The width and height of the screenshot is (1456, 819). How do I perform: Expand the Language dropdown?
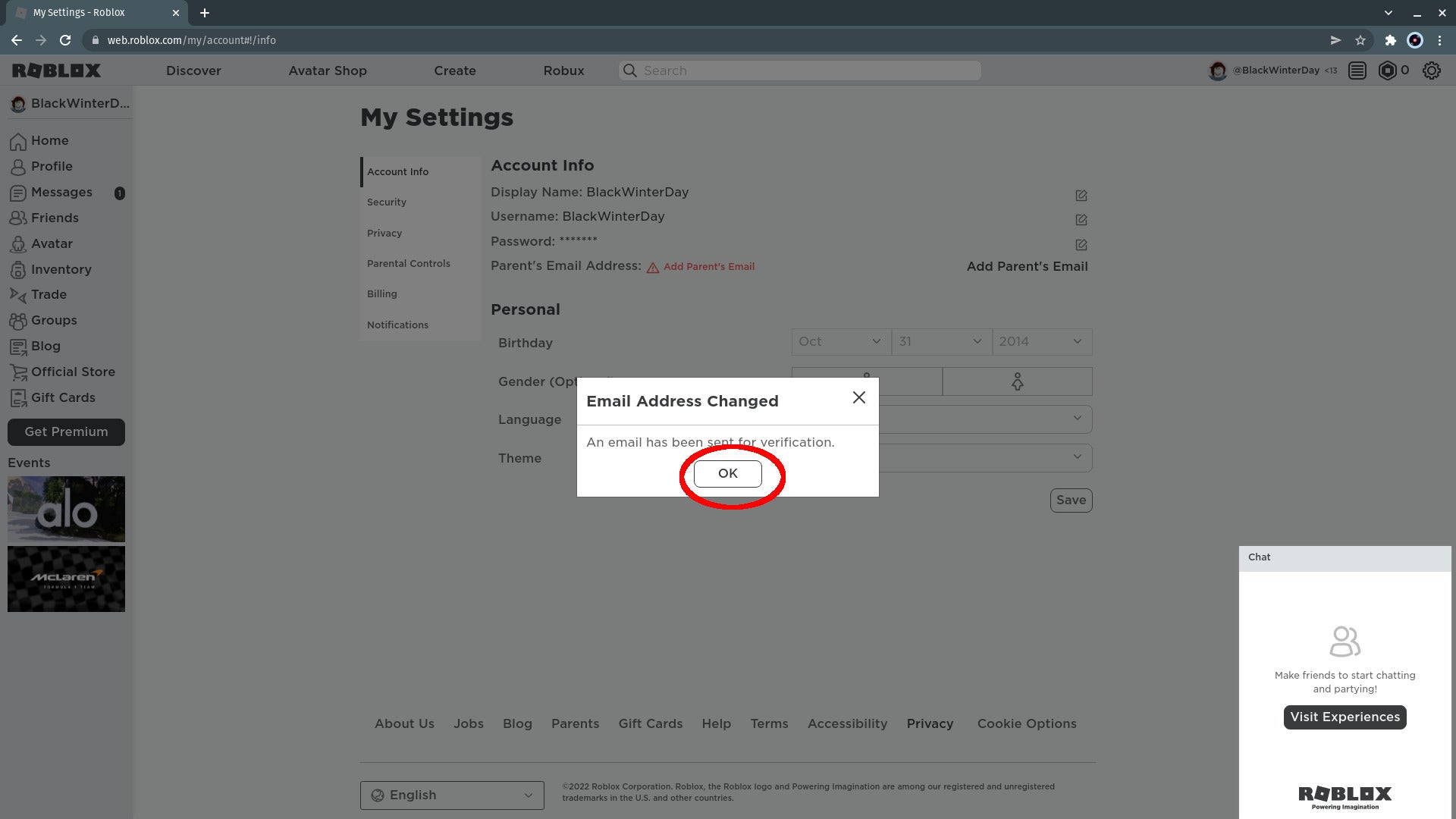point(986,419)
